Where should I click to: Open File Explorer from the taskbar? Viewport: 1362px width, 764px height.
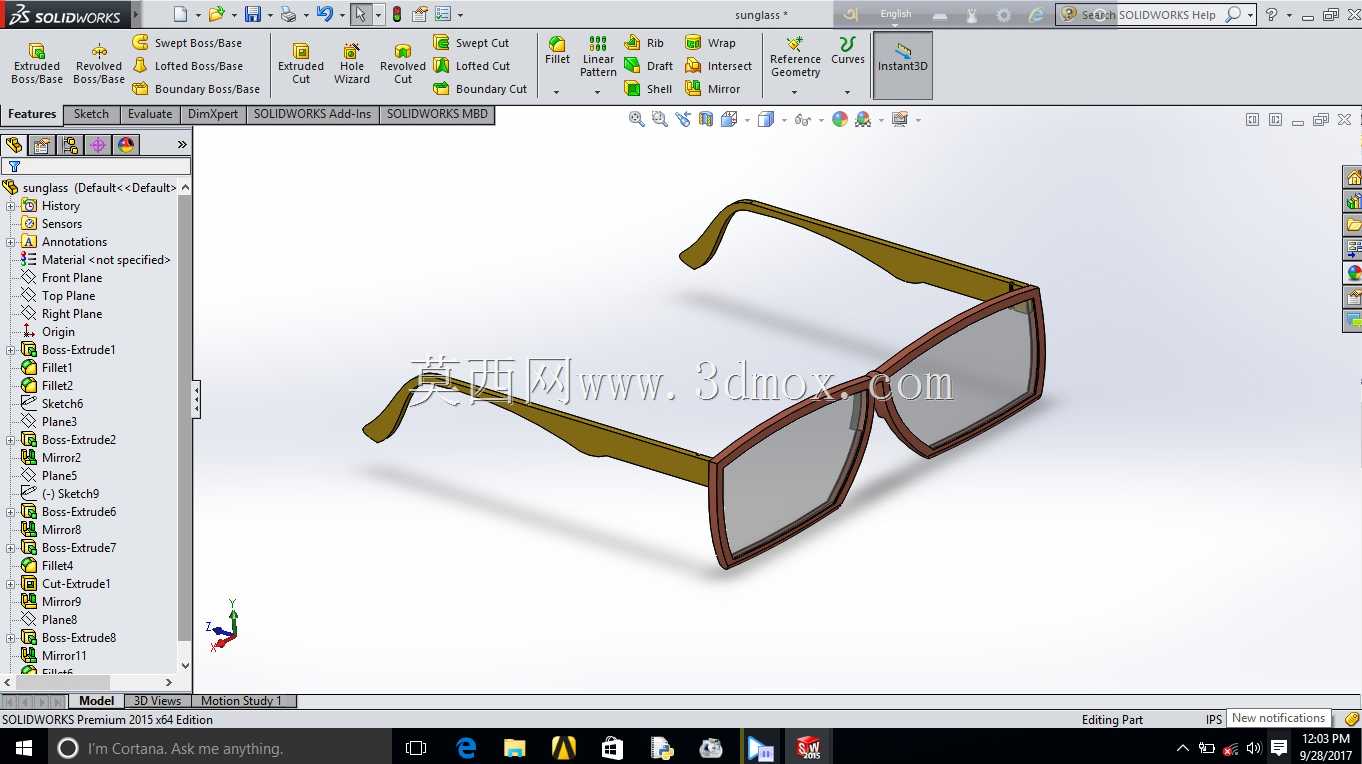tap(515, 748)
